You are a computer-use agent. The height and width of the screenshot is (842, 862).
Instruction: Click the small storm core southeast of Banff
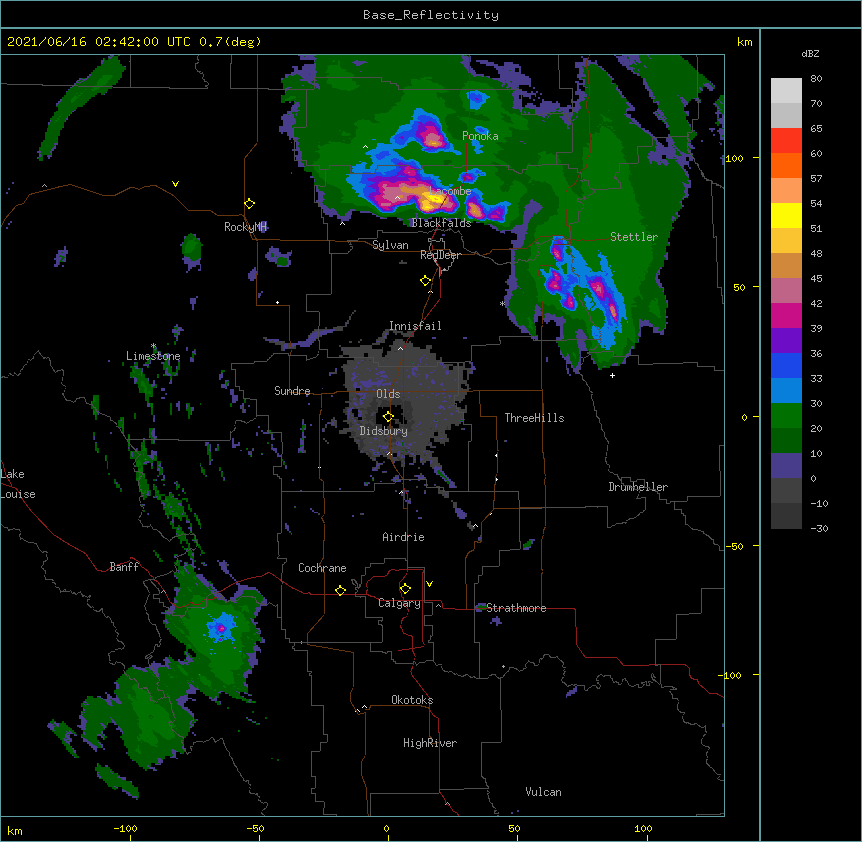pos(222,628)
